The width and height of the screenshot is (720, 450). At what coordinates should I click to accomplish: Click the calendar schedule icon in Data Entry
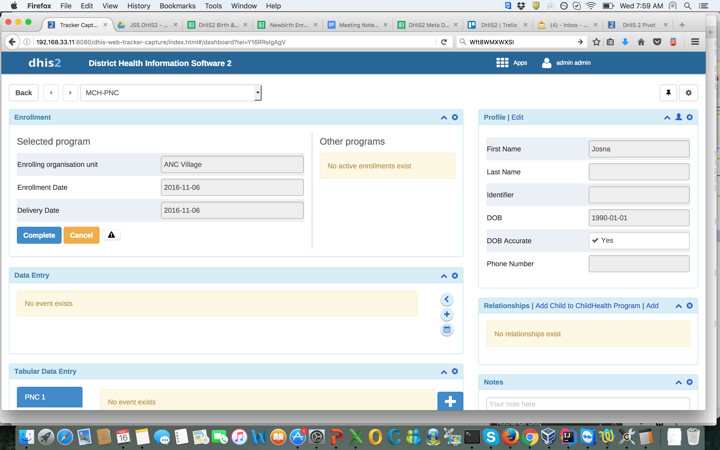[x=447, y=330]
